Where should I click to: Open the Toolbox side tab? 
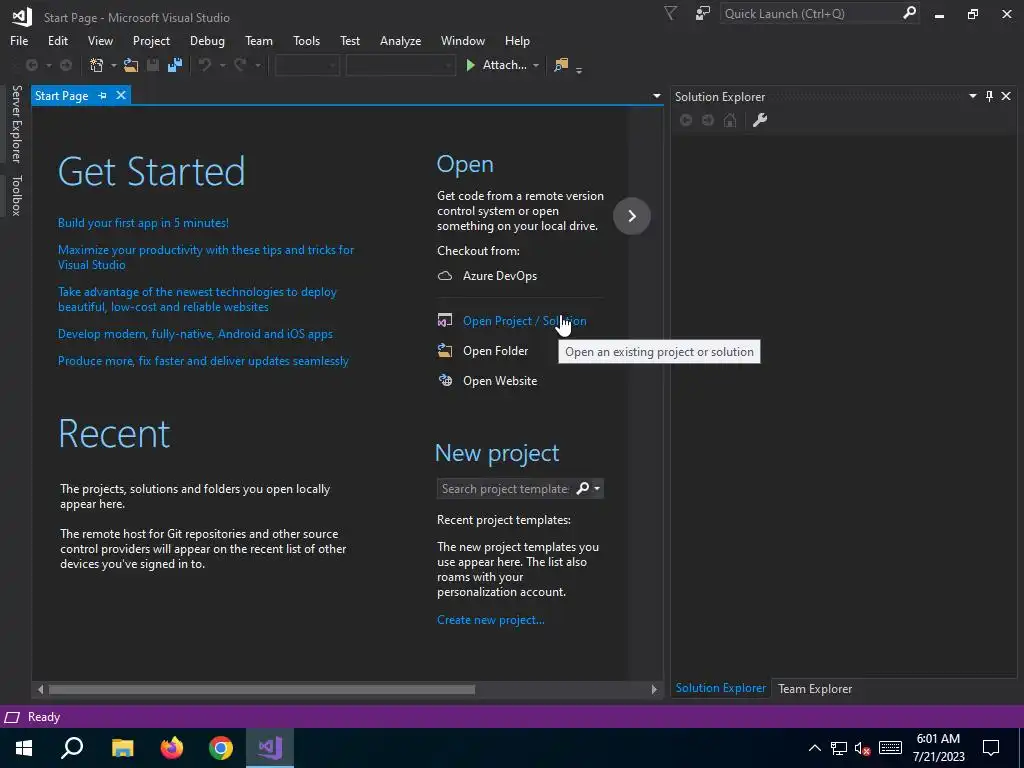(x=16, y=195)
